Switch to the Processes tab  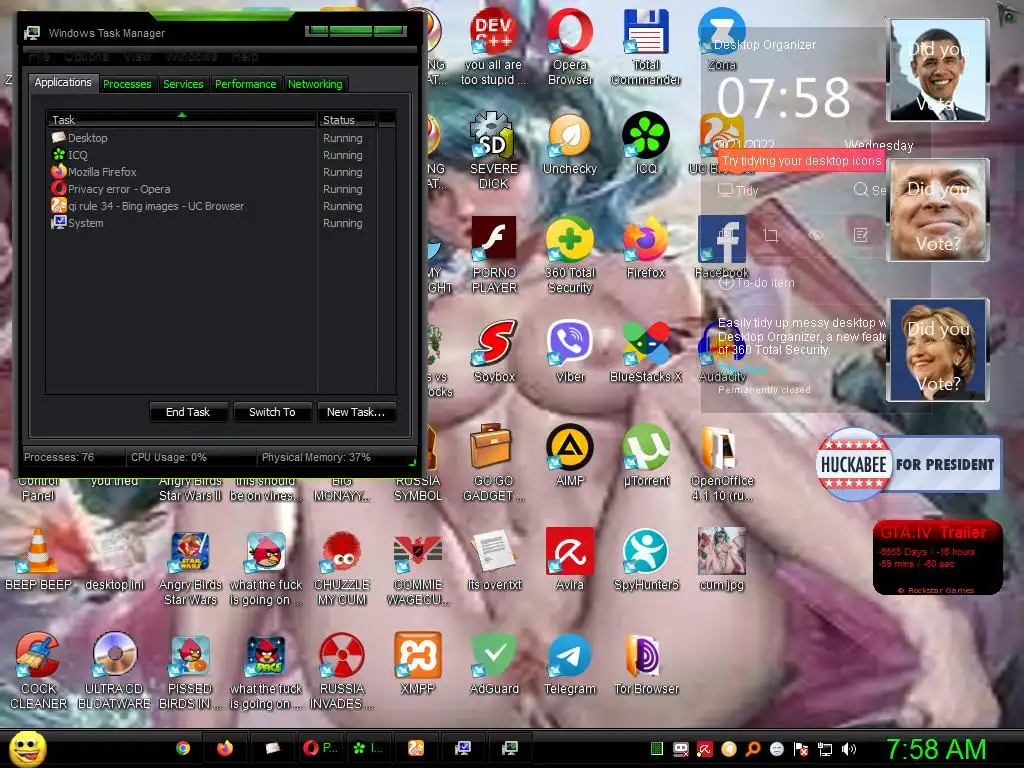[127, 84]
